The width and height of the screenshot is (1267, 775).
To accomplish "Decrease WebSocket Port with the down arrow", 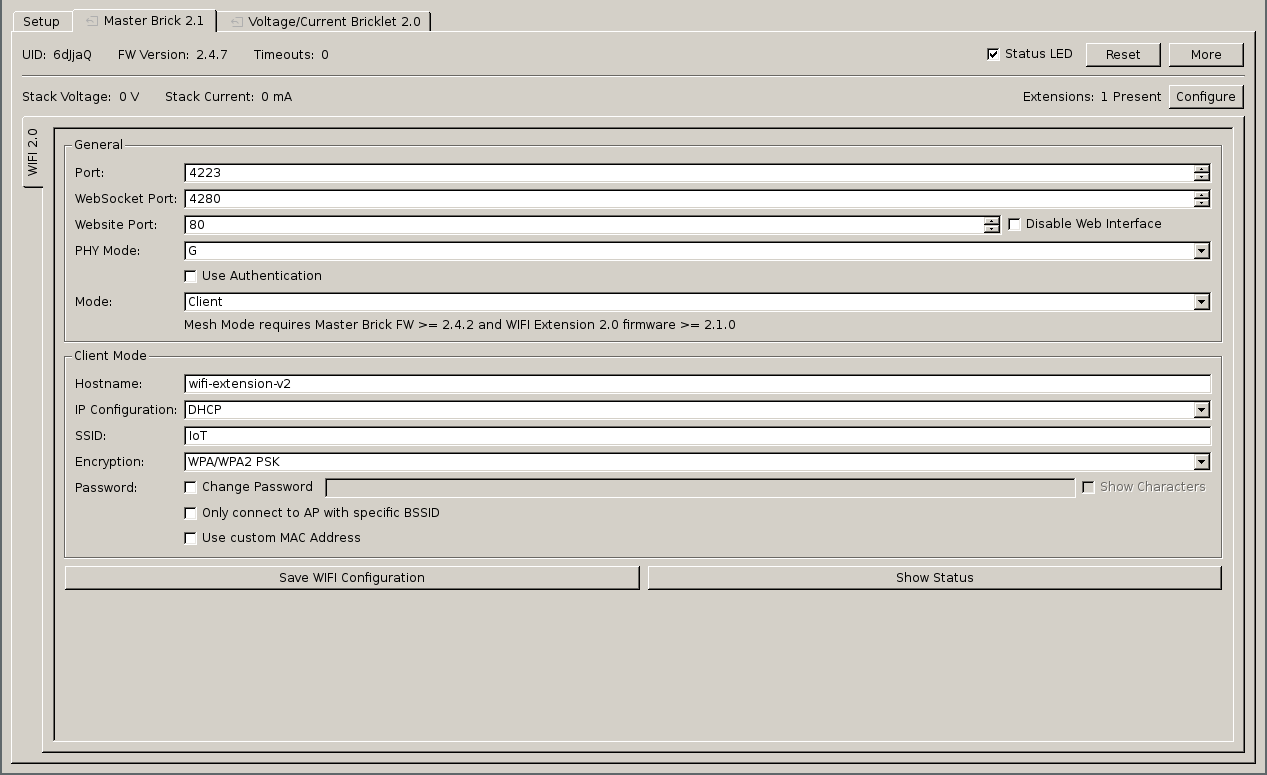I will point(1201,203).
